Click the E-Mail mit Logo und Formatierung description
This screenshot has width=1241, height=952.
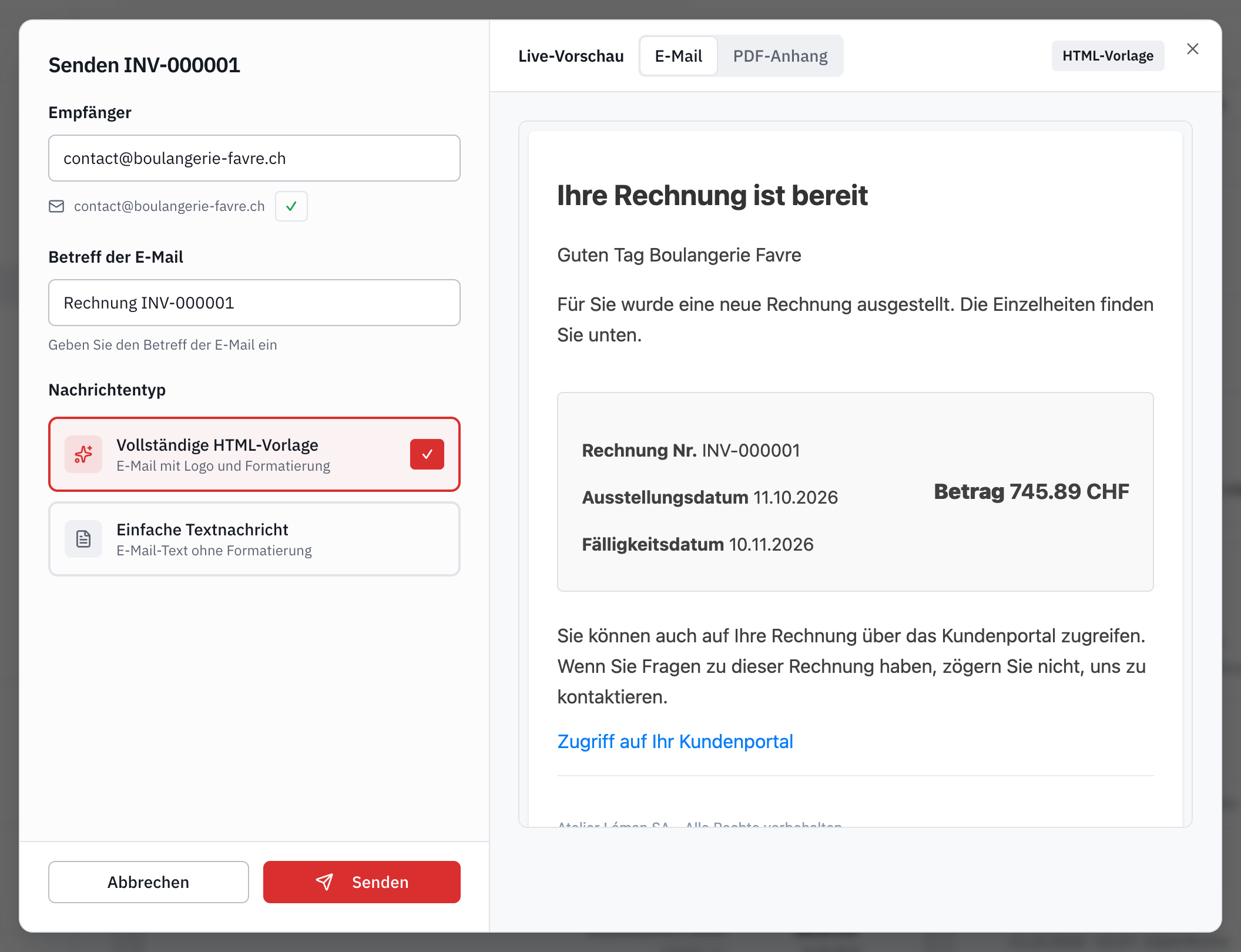click(x=223, y=466)
